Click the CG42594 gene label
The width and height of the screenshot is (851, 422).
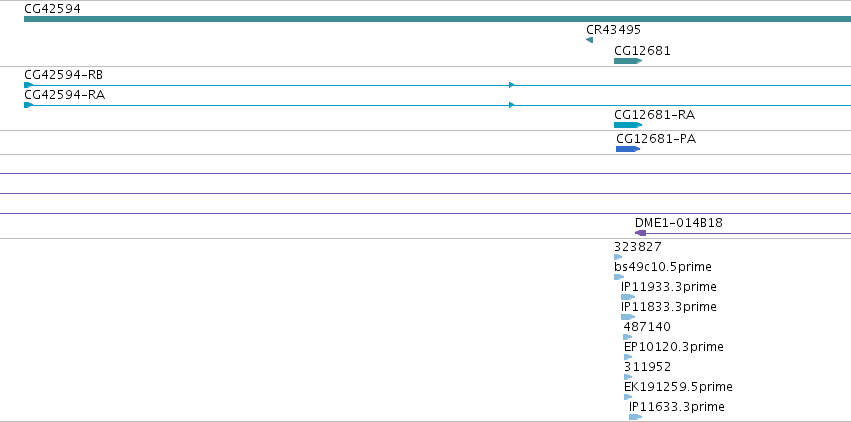click(52, 8)
